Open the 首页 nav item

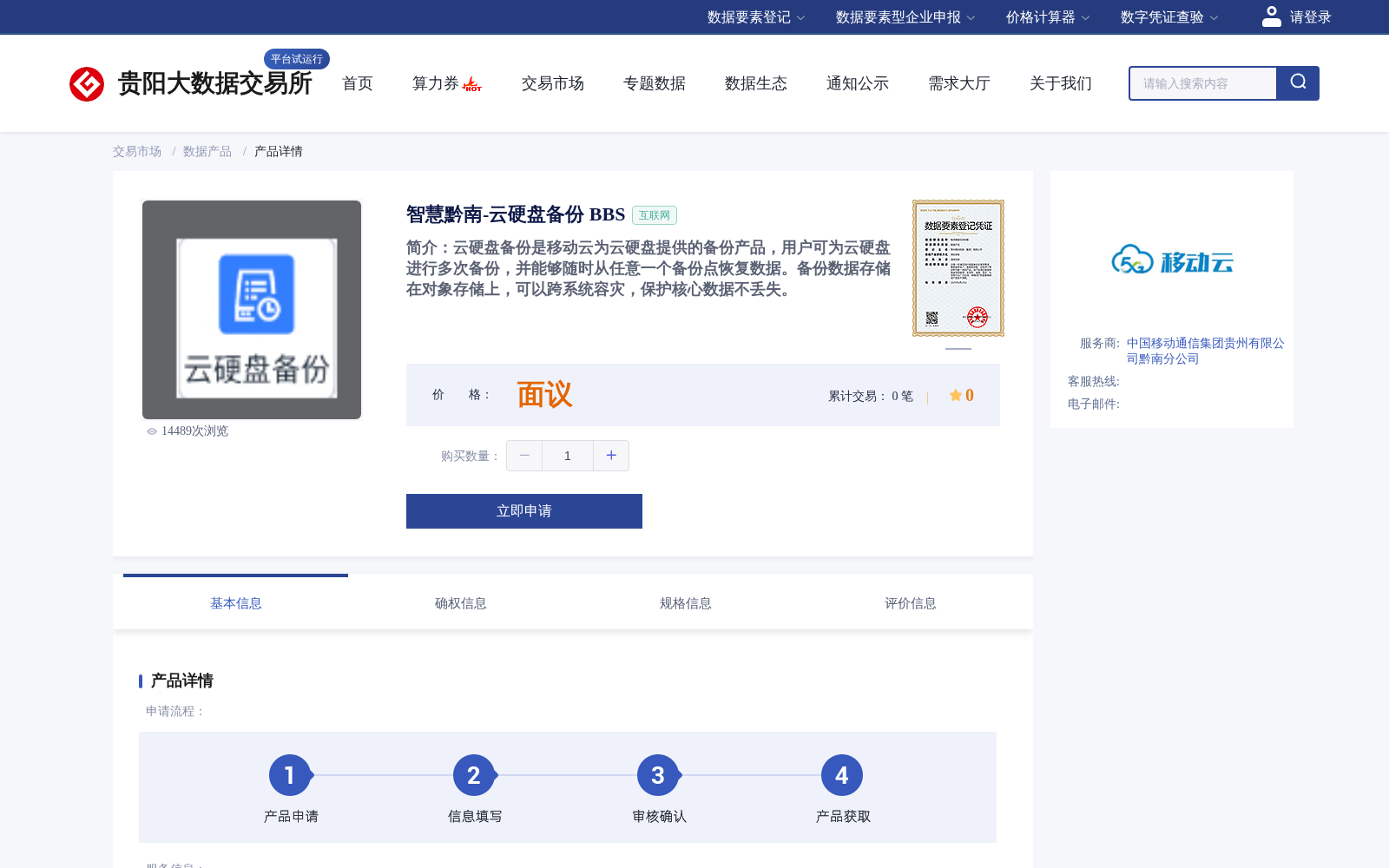click(358, 83)
